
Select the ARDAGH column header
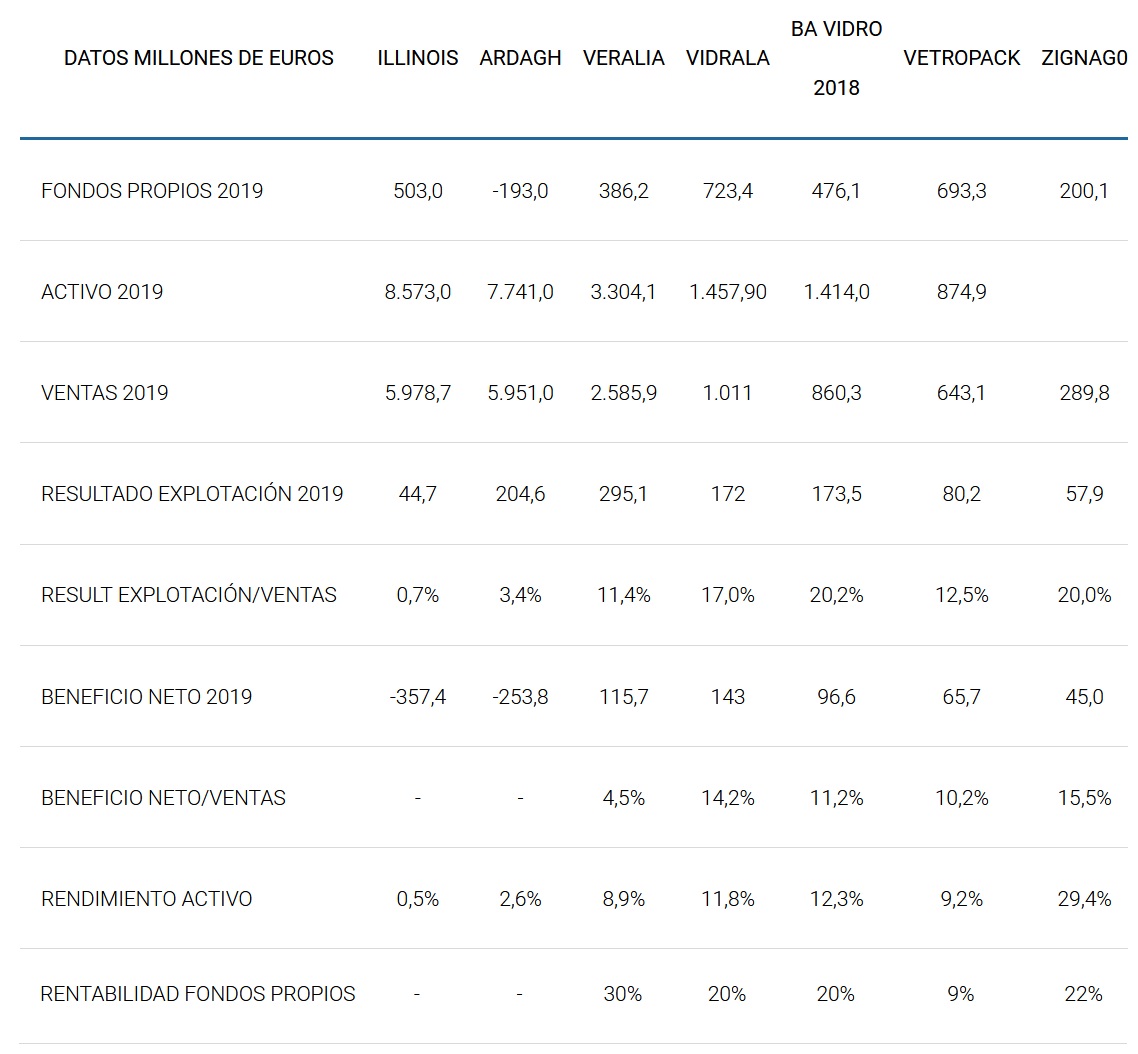click(520, 58)
